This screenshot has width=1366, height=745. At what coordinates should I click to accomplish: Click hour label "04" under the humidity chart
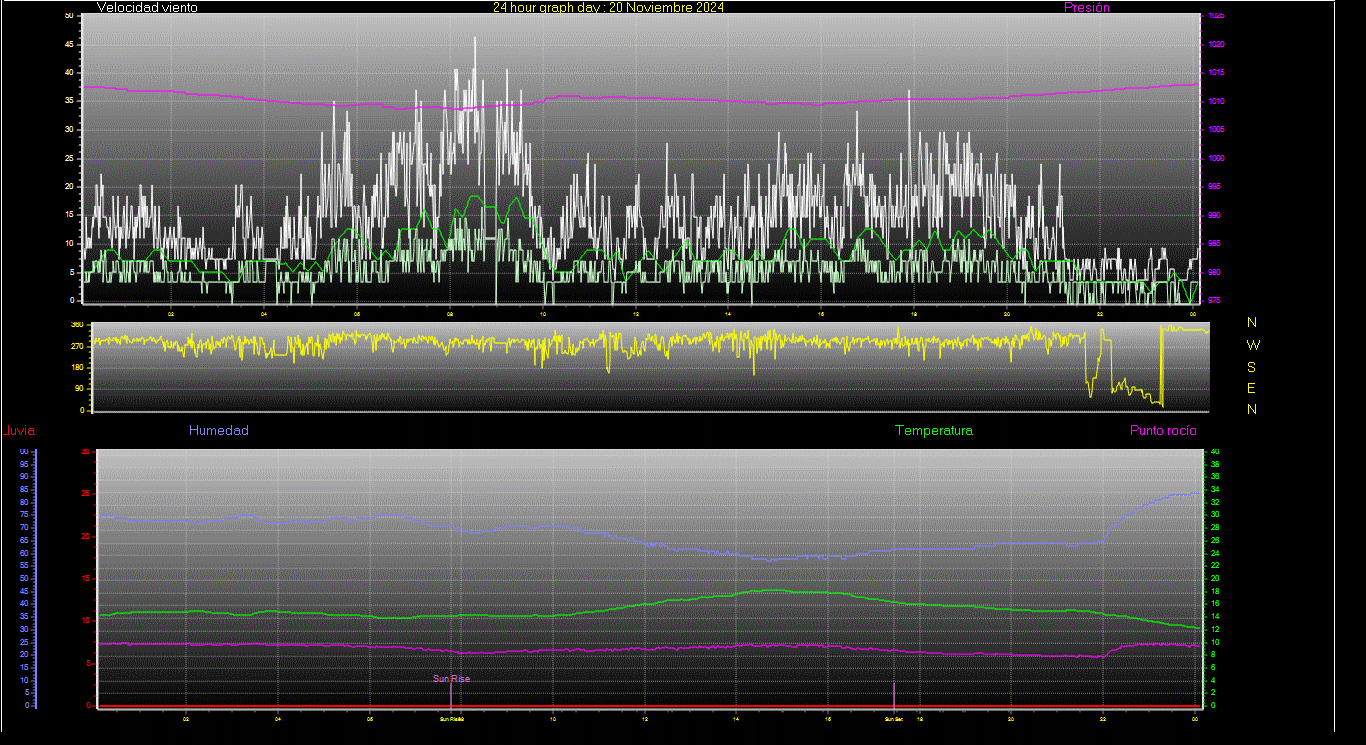point(278,719)
